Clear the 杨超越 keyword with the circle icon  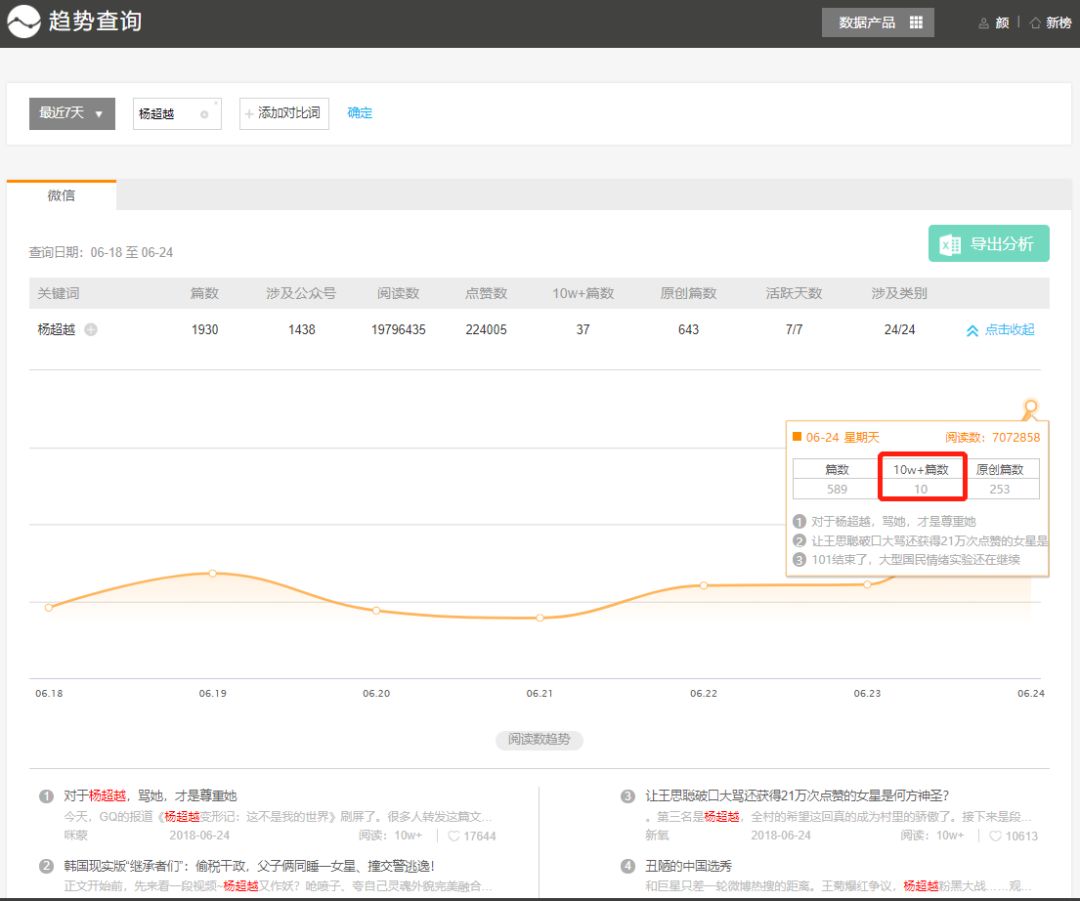point(204,115)
